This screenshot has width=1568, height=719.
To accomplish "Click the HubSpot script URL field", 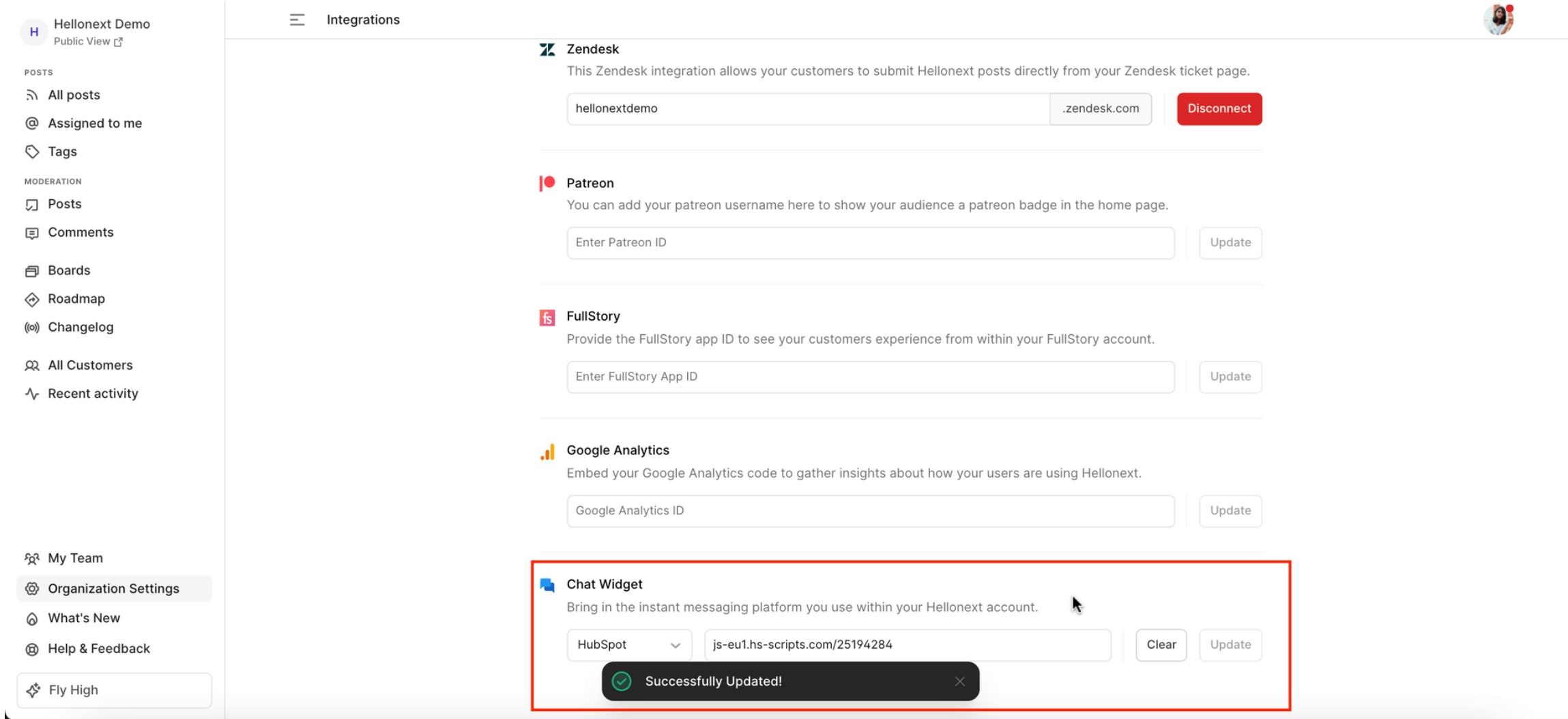I will tap(908, 645).
